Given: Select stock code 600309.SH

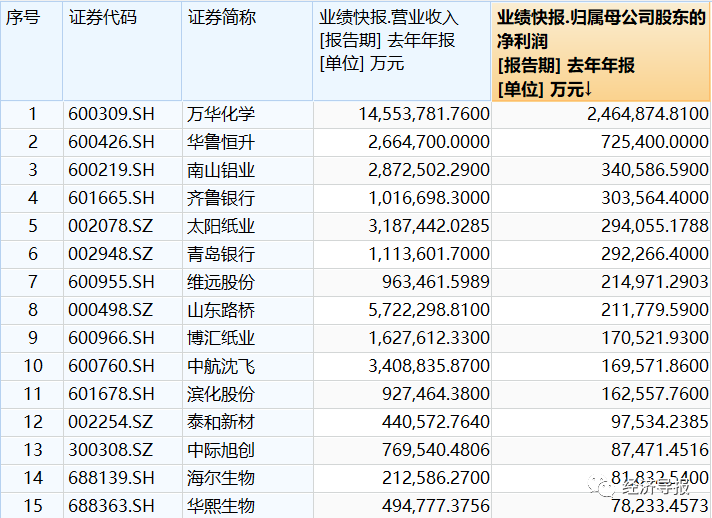Looking at the screenshot, I should [111, 114].
